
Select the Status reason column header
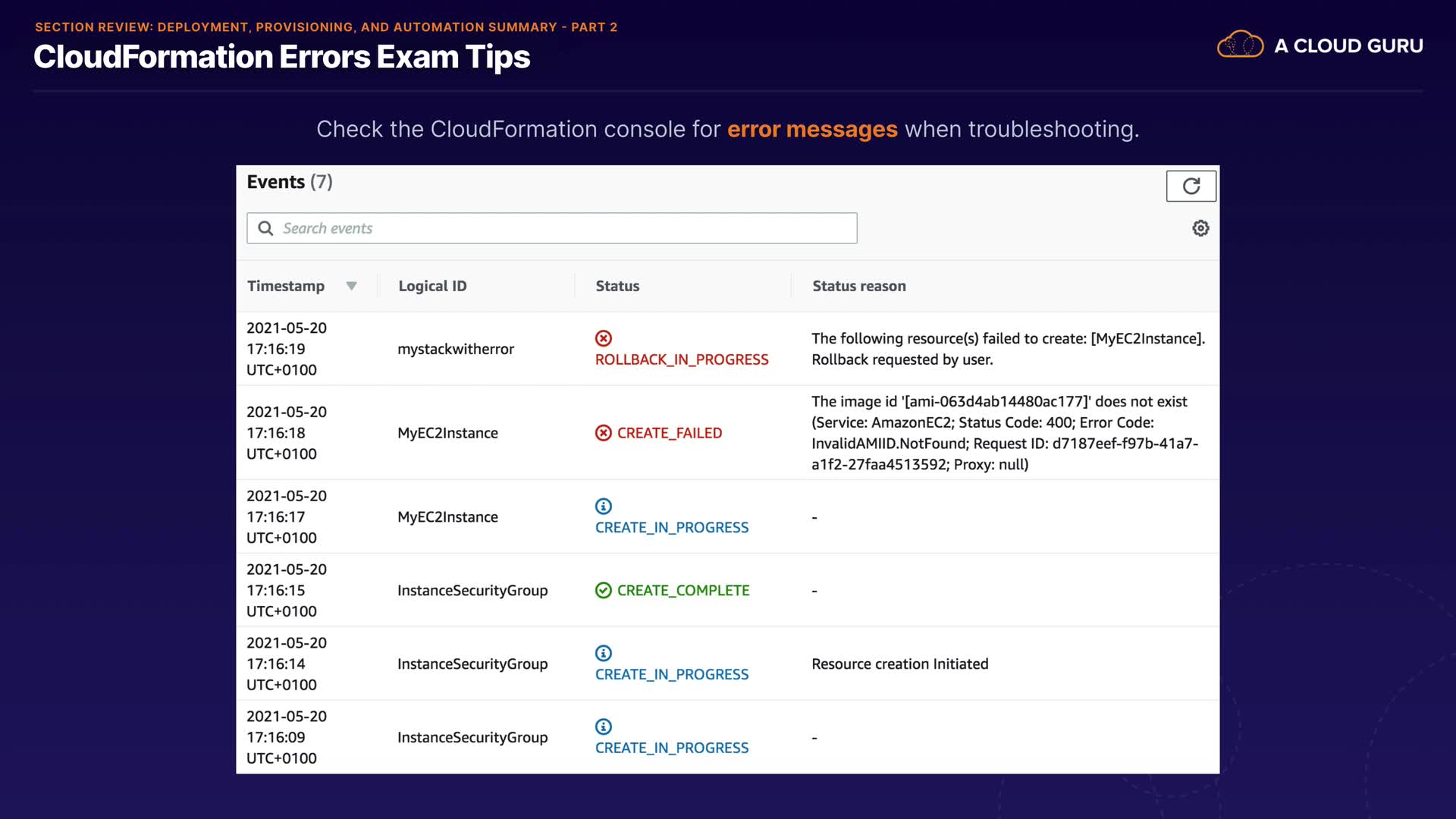tap(859, 286)
